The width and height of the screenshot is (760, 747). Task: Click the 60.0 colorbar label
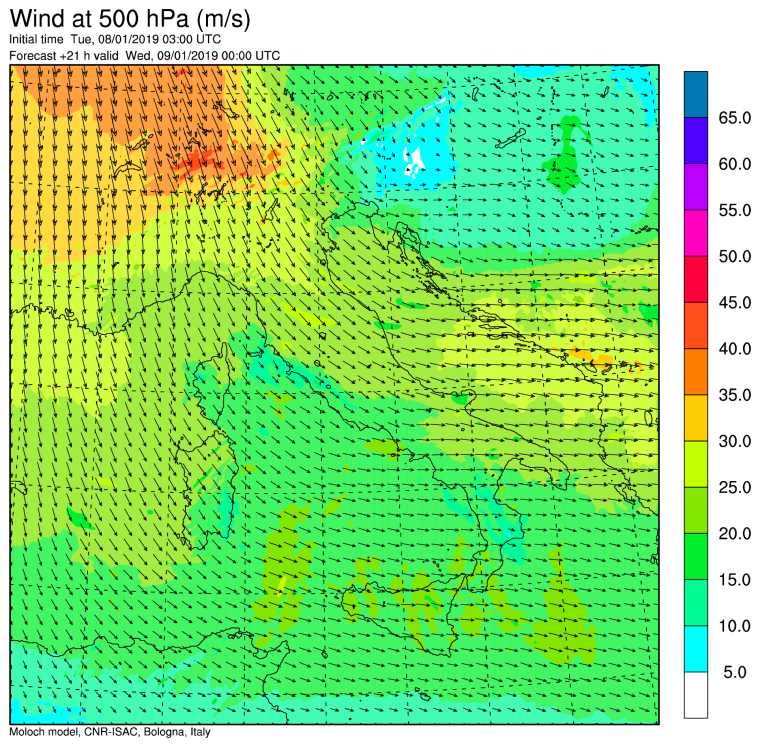(x=735, y=164)
